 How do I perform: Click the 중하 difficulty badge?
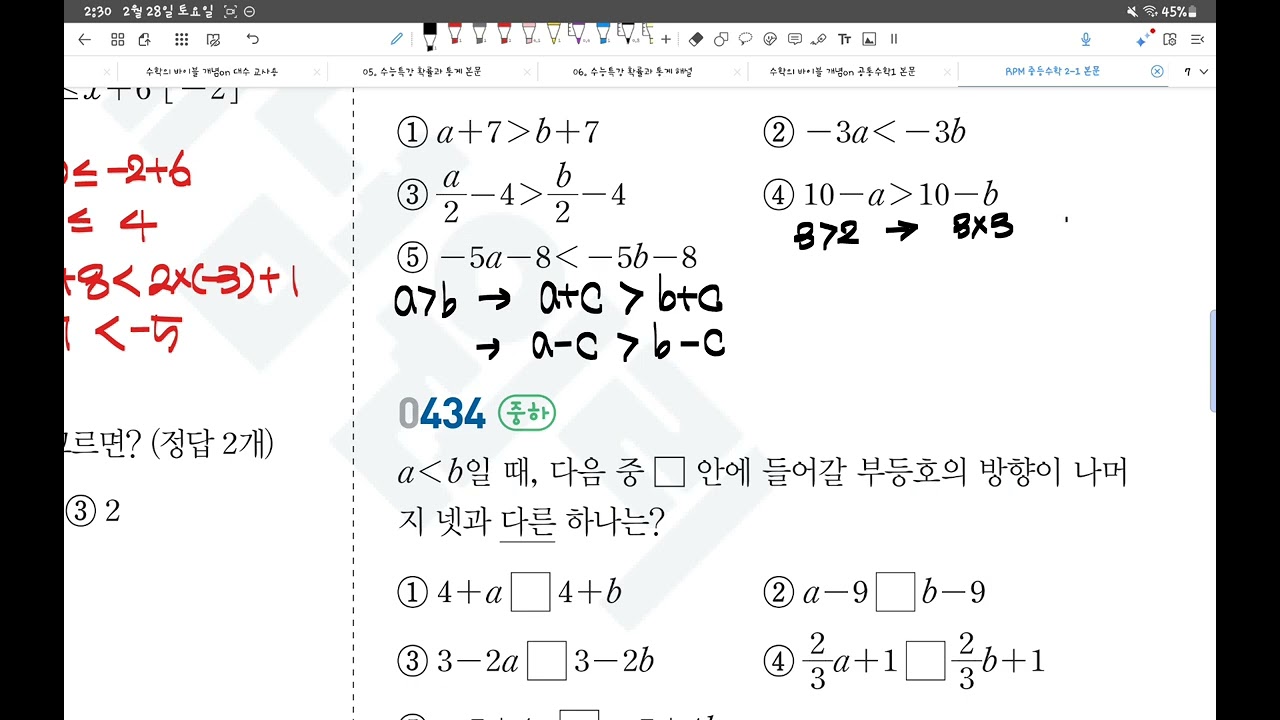click(x=526, y=414)
